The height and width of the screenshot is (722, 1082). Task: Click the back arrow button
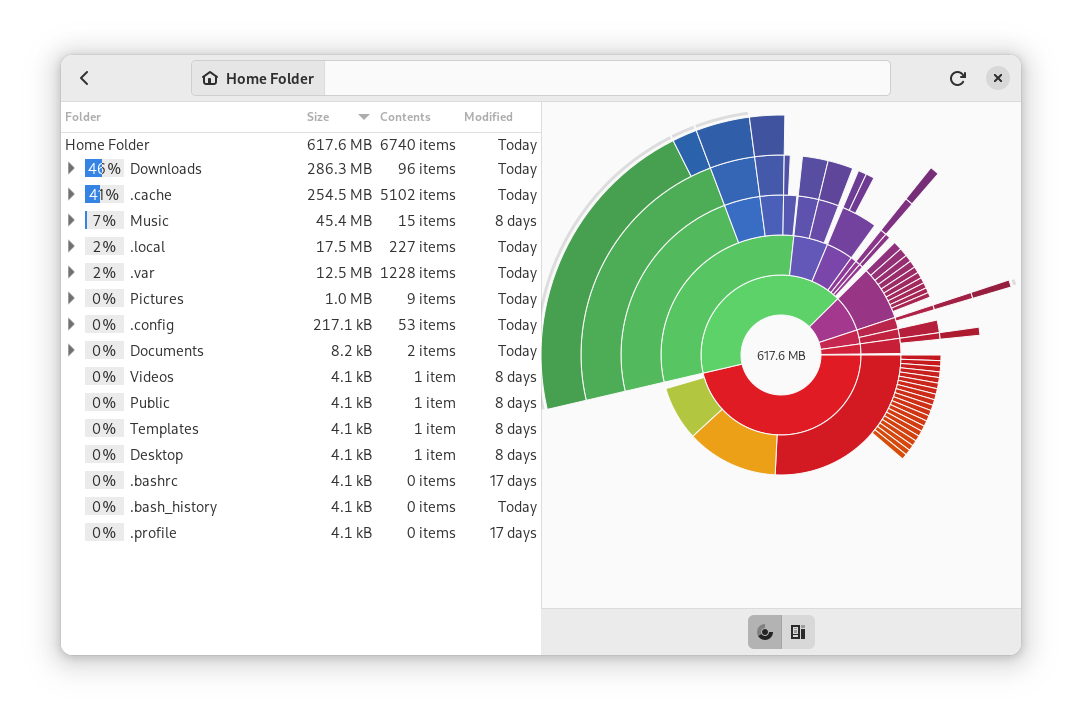pyautogui.click(x=85, y=78)
